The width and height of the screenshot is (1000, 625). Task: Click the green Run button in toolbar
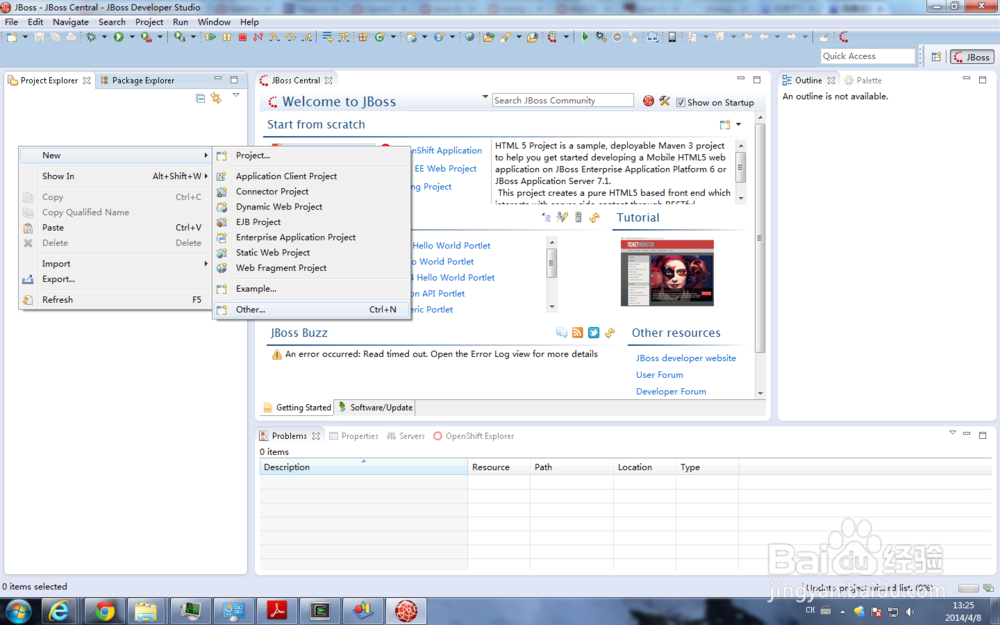[x=119, y=37]
